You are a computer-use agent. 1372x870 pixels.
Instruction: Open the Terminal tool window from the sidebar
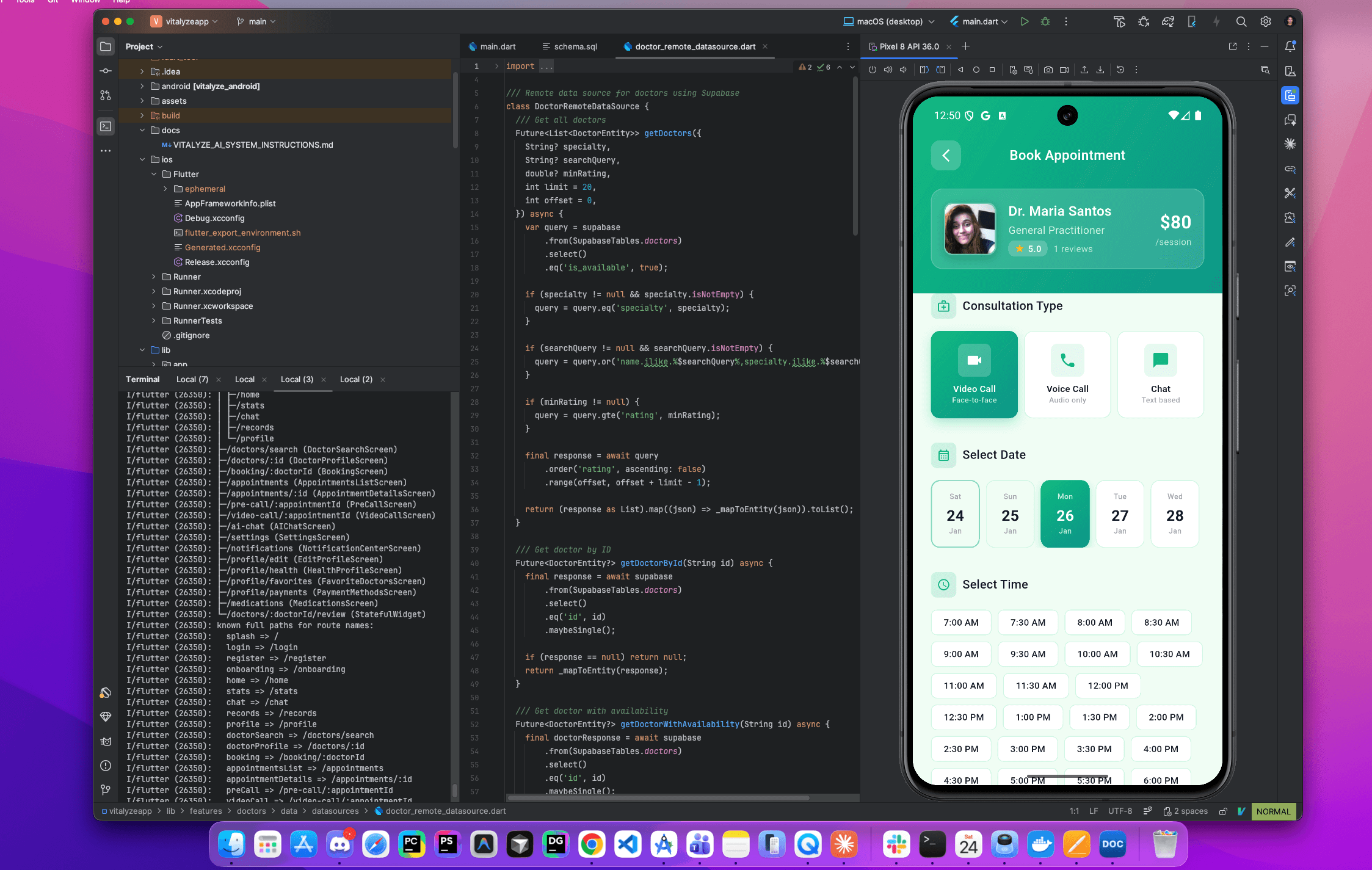(x=106, y=126)
